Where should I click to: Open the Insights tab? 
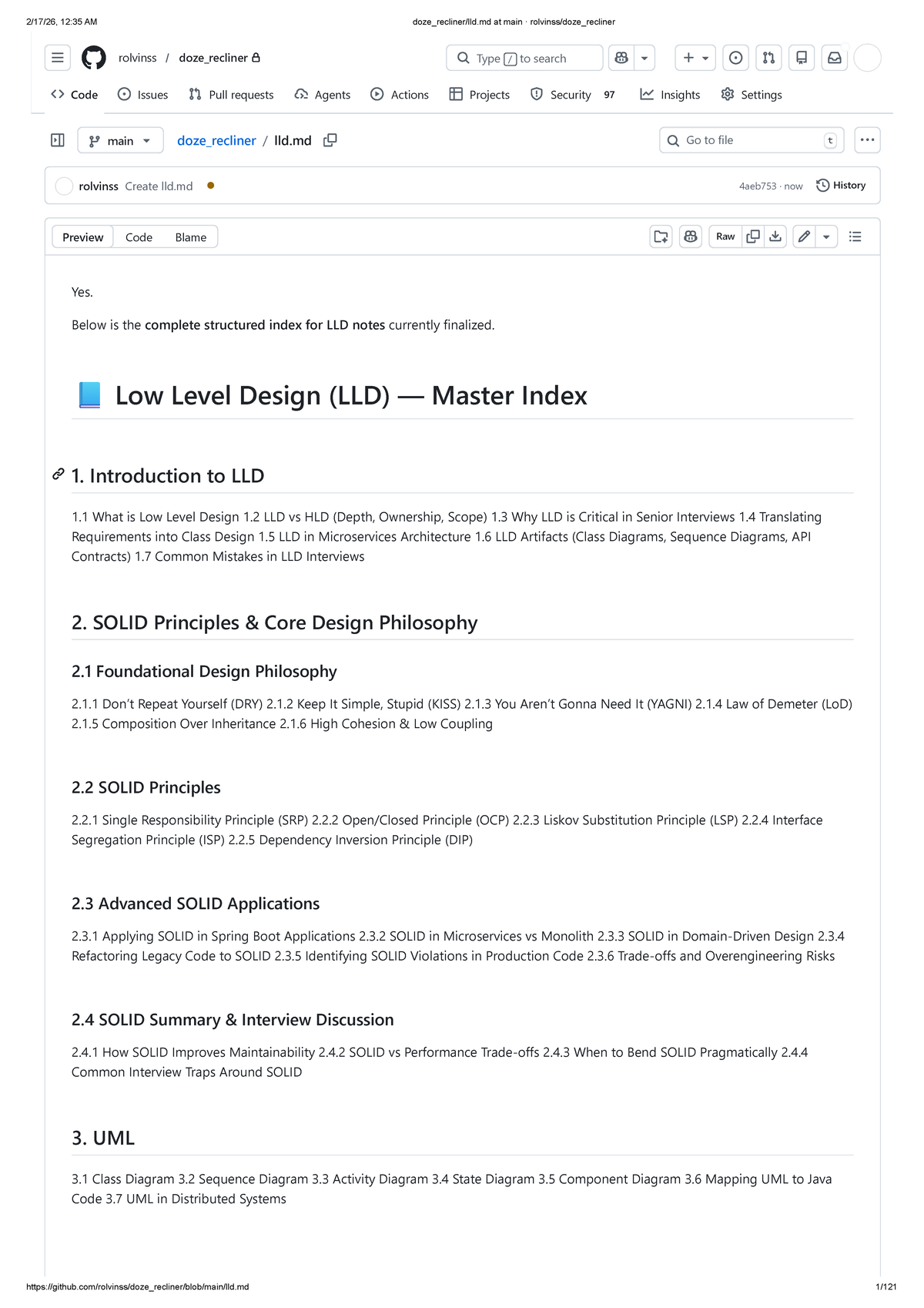670,95
